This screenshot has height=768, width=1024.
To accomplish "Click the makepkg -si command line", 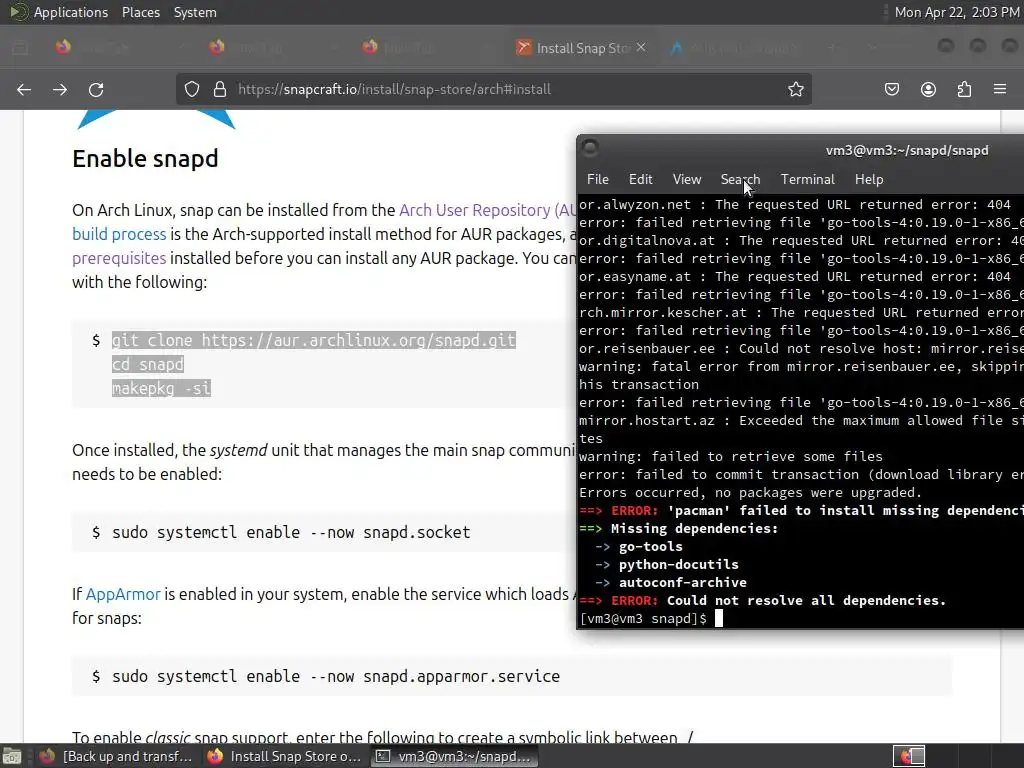I will [x=161, y=389].
